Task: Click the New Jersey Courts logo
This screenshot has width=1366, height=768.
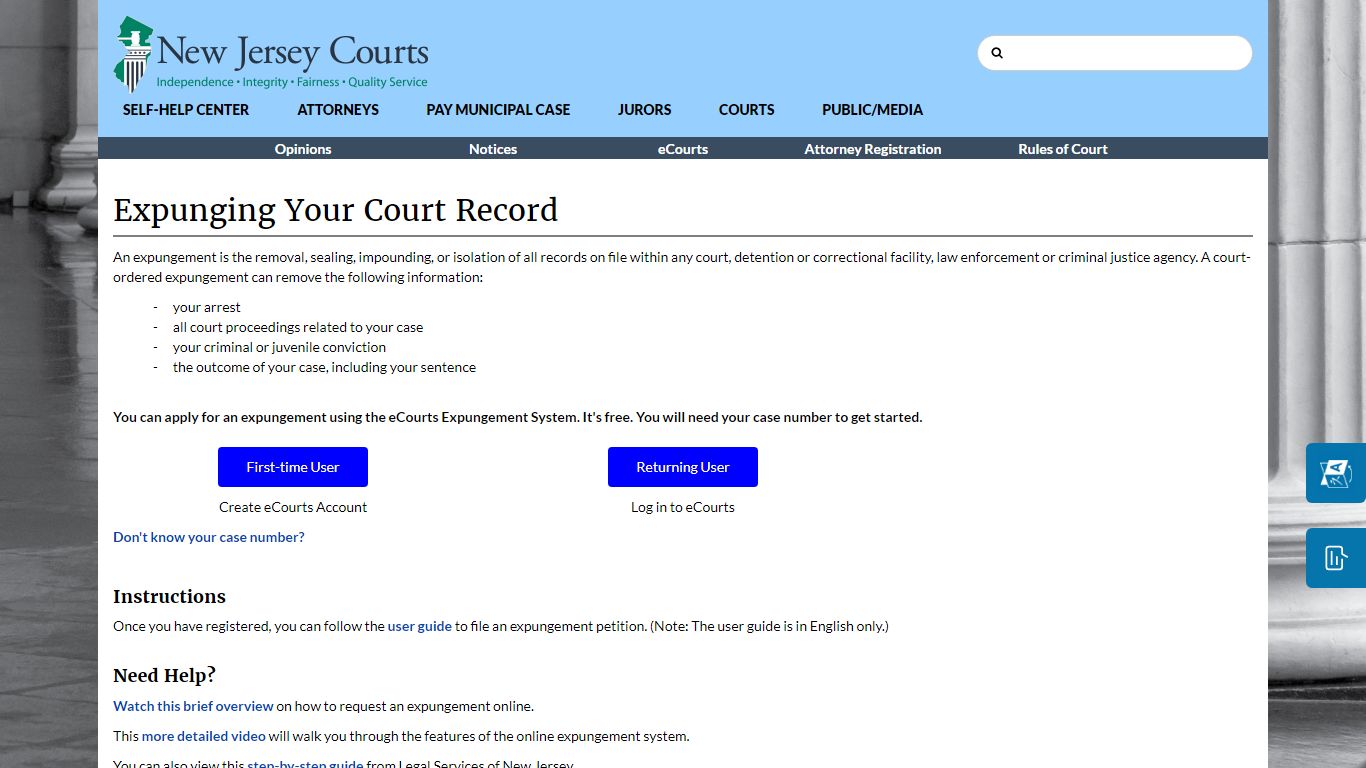Action: coord(271,54)
